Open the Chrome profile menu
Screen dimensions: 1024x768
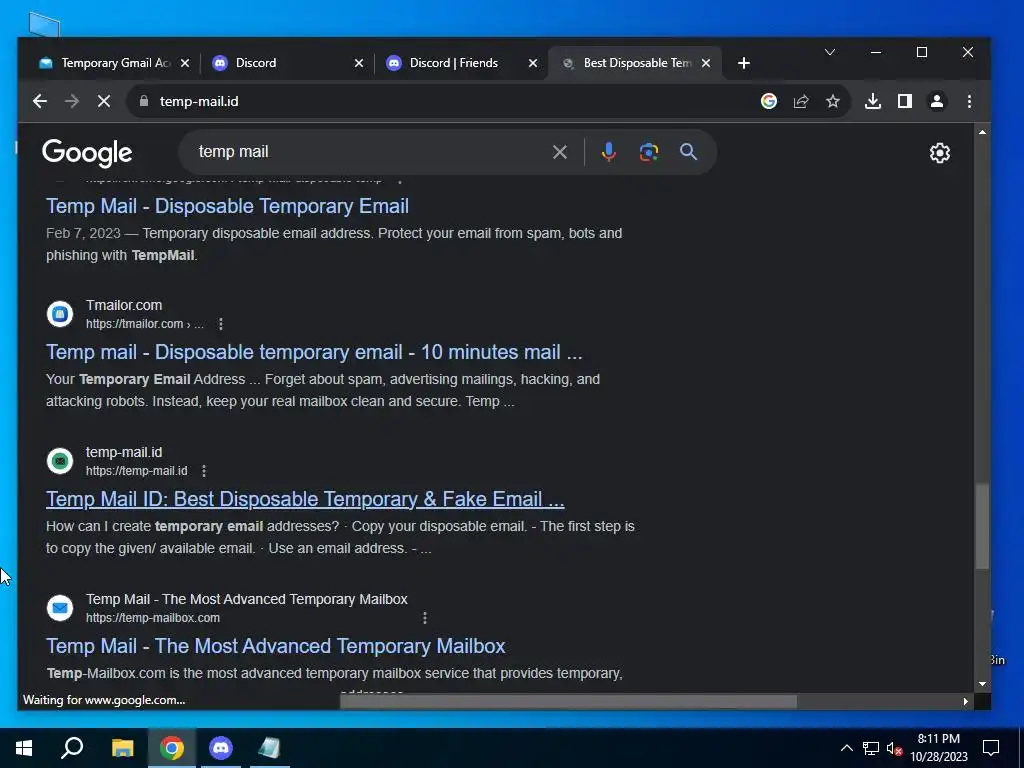(936, 101)
